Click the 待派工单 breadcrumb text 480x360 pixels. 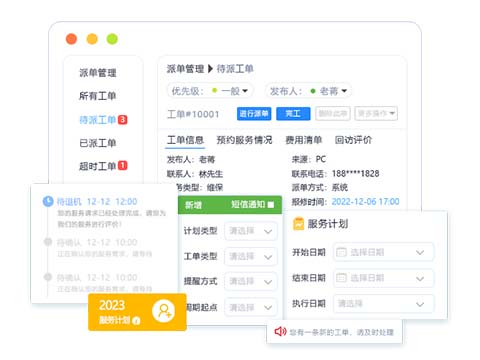coord(235,69)
